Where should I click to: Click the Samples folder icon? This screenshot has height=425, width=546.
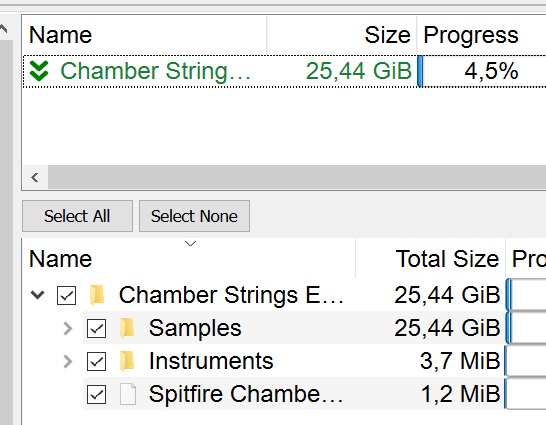[127, 328]
